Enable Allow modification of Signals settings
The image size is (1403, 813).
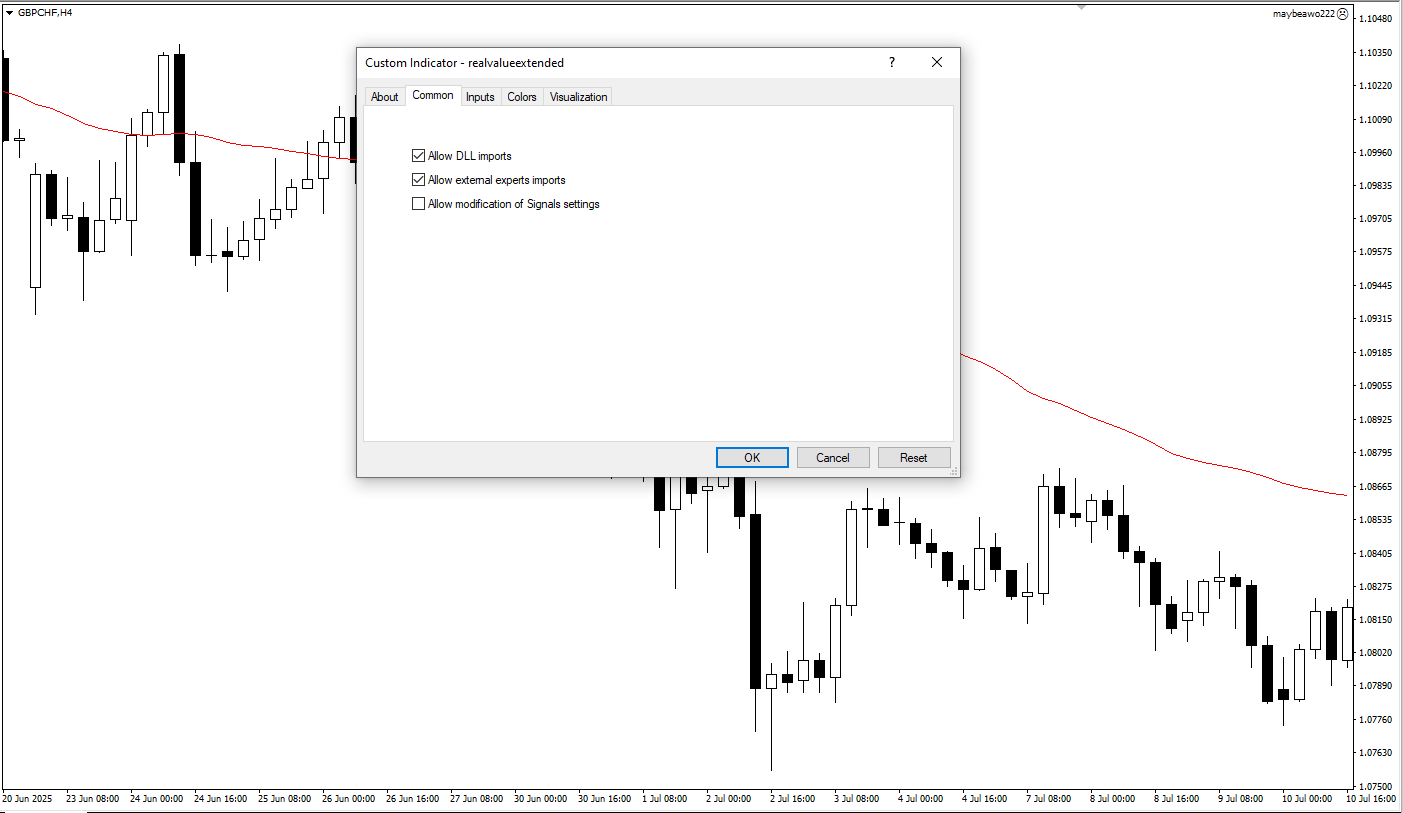[x=419, y=204]
